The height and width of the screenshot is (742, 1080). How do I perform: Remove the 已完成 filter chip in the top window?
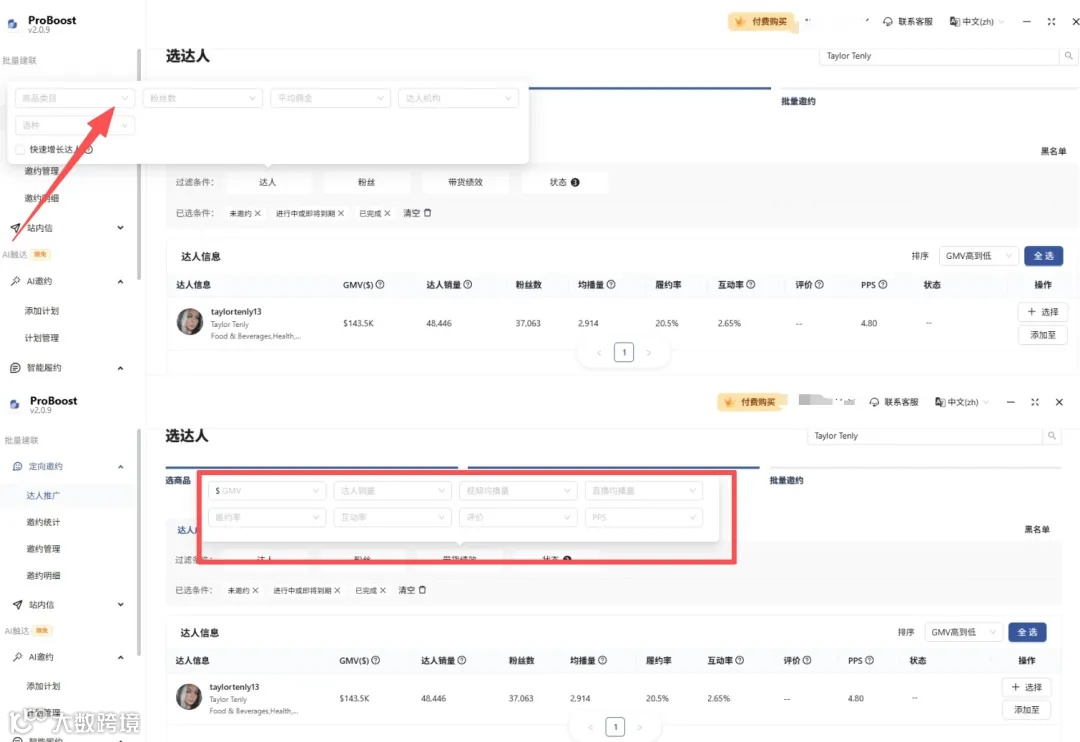(387, 214)
